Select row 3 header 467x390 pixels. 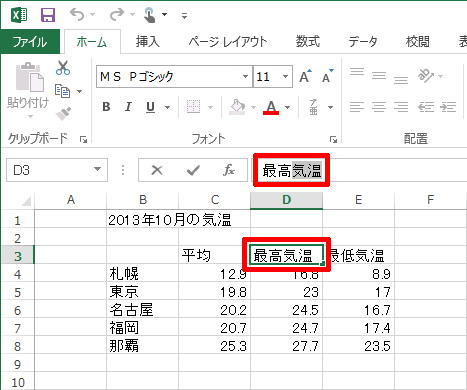pyautogui.click(x=17, y=256)
